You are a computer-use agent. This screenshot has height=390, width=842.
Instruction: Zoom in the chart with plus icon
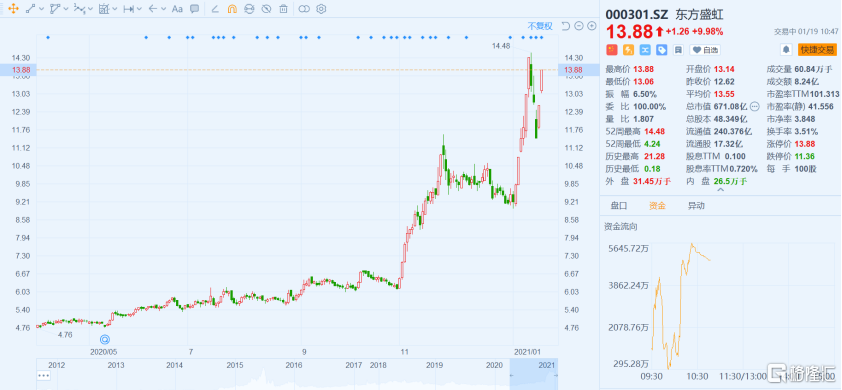coord(592,26)
